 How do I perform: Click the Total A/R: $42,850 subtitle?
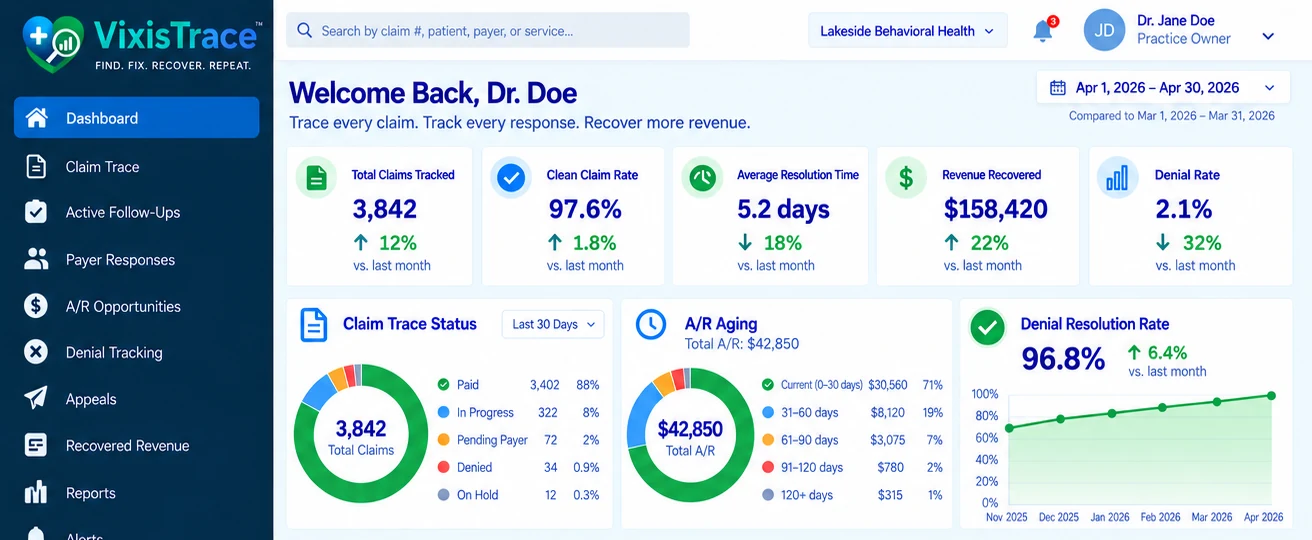coord(742,344)
